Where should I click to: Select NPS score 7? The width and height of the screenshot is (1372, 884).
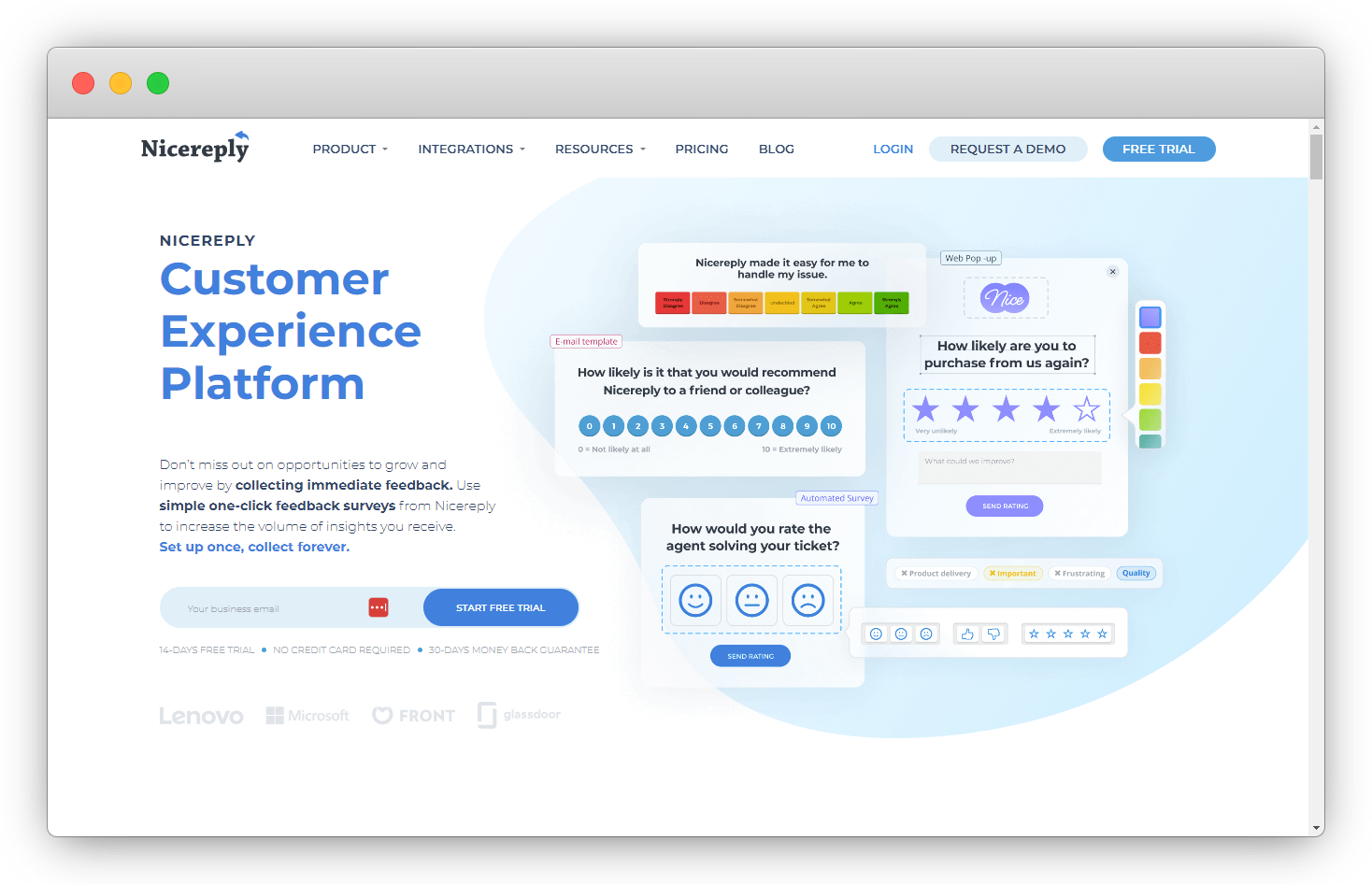click(759, 426)
